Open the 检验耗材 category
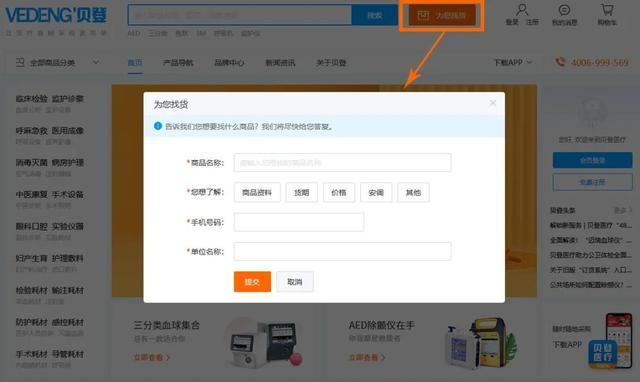Viewport: 640px width, 382px height. [32, 290]
